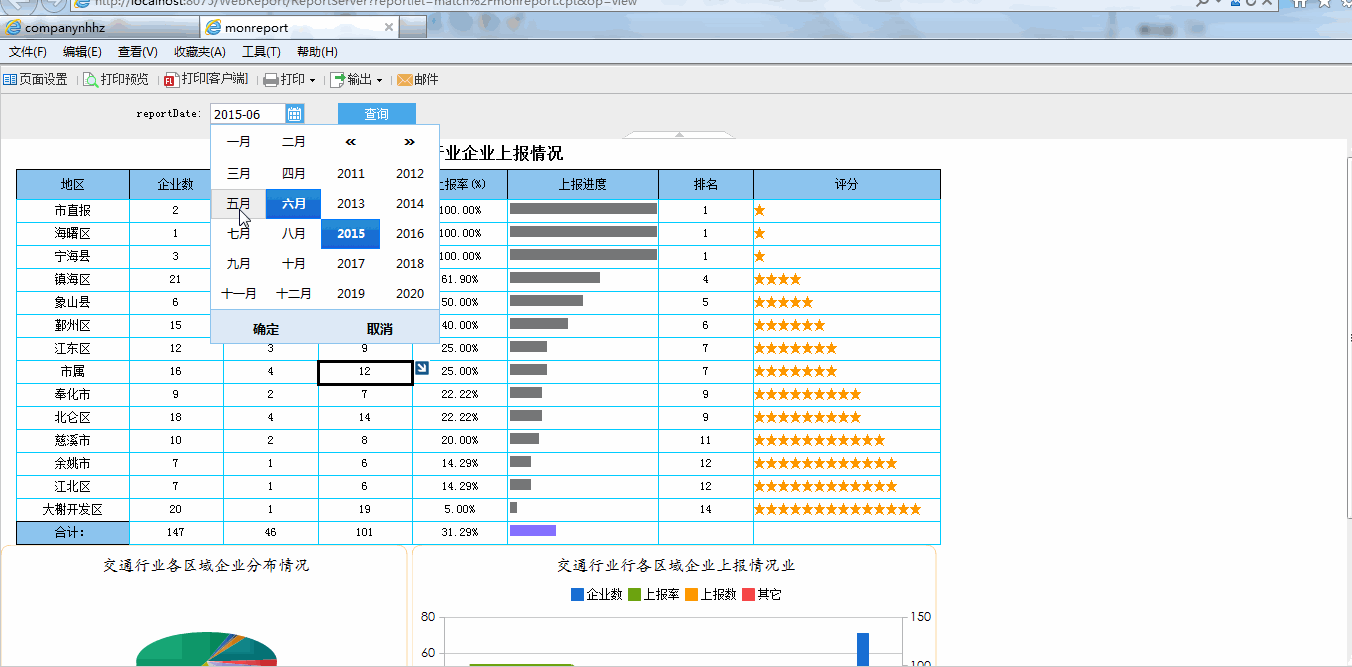1352x667 pixels.
Task: Click the email (邮件) toolbar icon
Action: [405, 79]
